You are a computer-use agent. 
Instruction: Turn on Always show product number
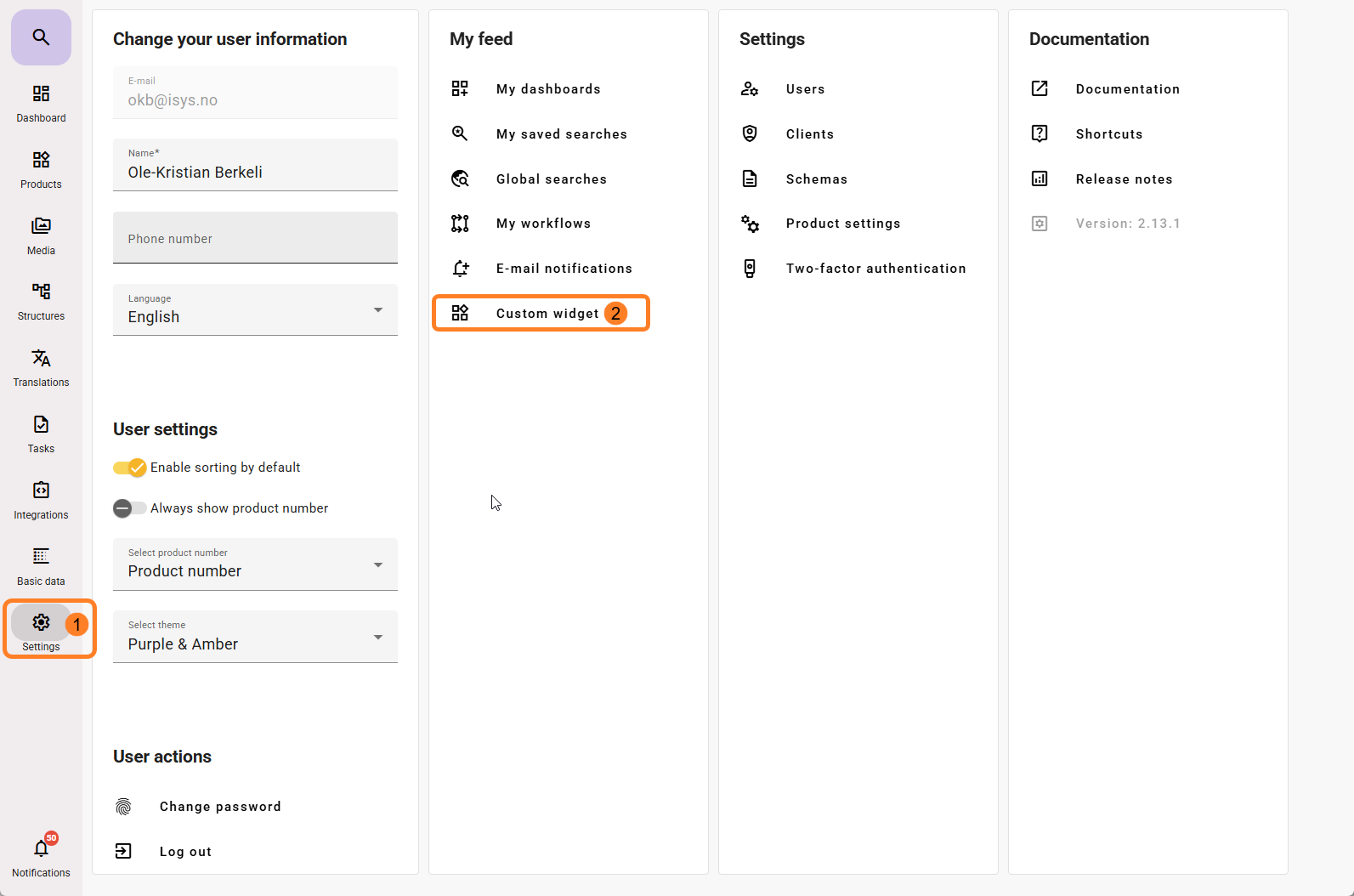[x=130, y=508]
